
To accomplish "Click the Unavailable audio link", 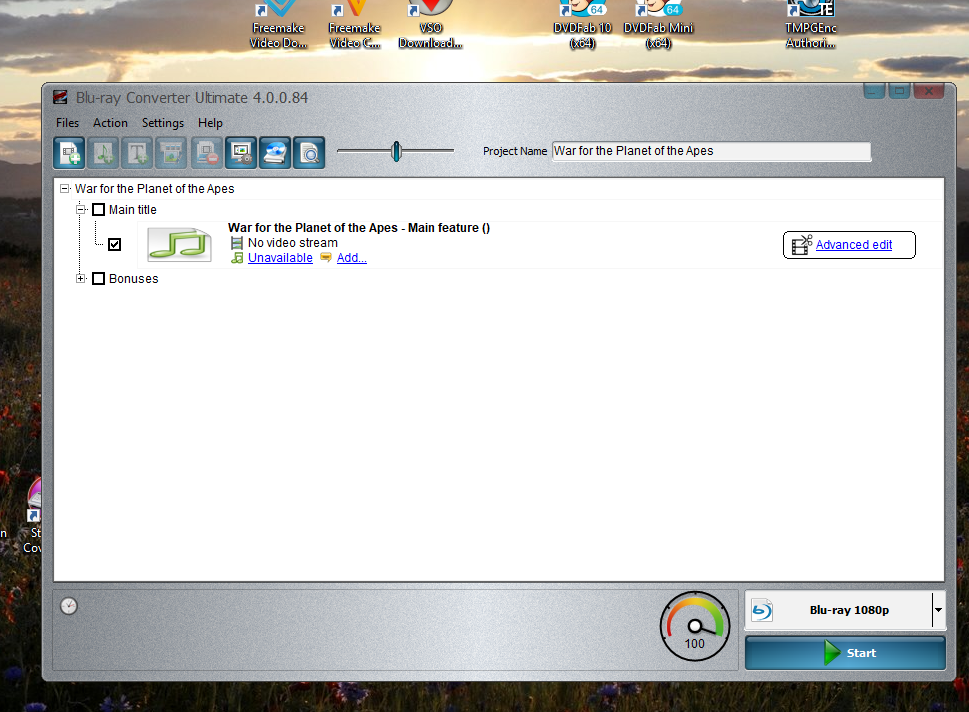I will coord(280,258).
